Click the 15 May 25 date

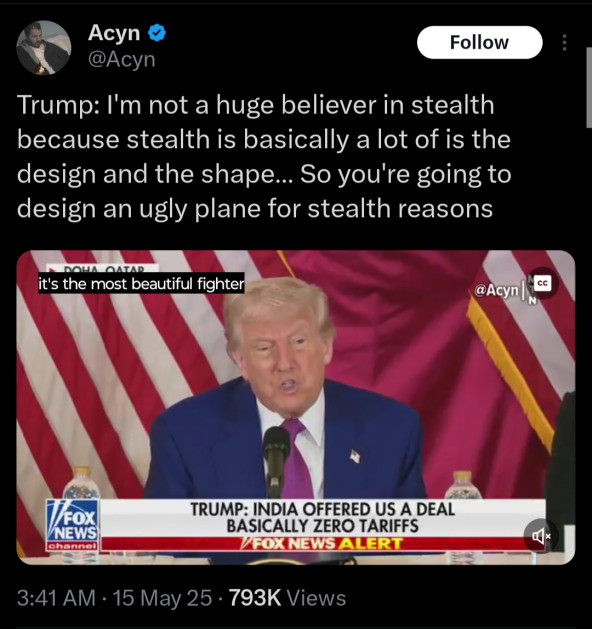coord(162,598)
